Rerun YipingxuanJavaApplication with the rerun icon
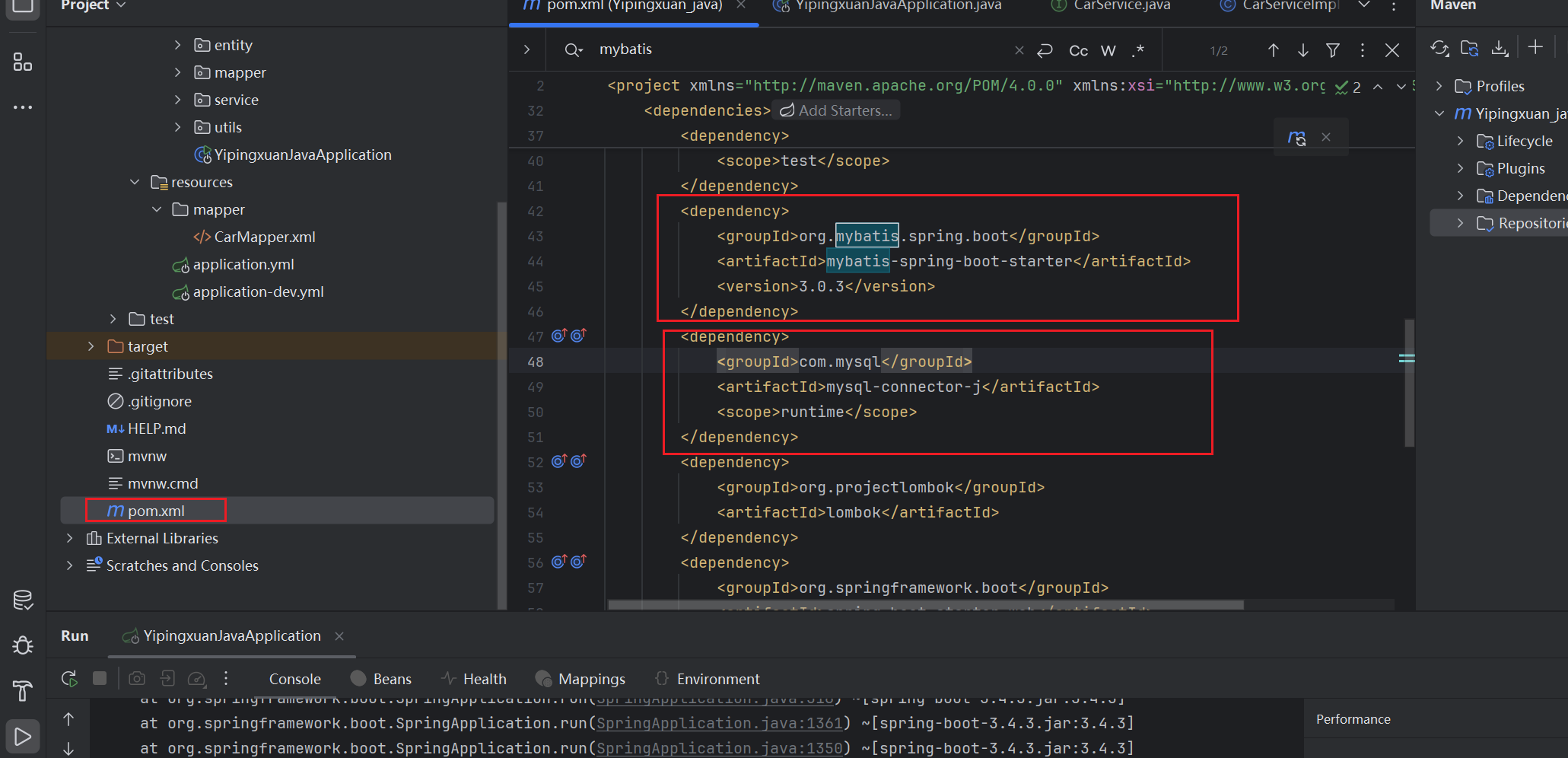 69,678
